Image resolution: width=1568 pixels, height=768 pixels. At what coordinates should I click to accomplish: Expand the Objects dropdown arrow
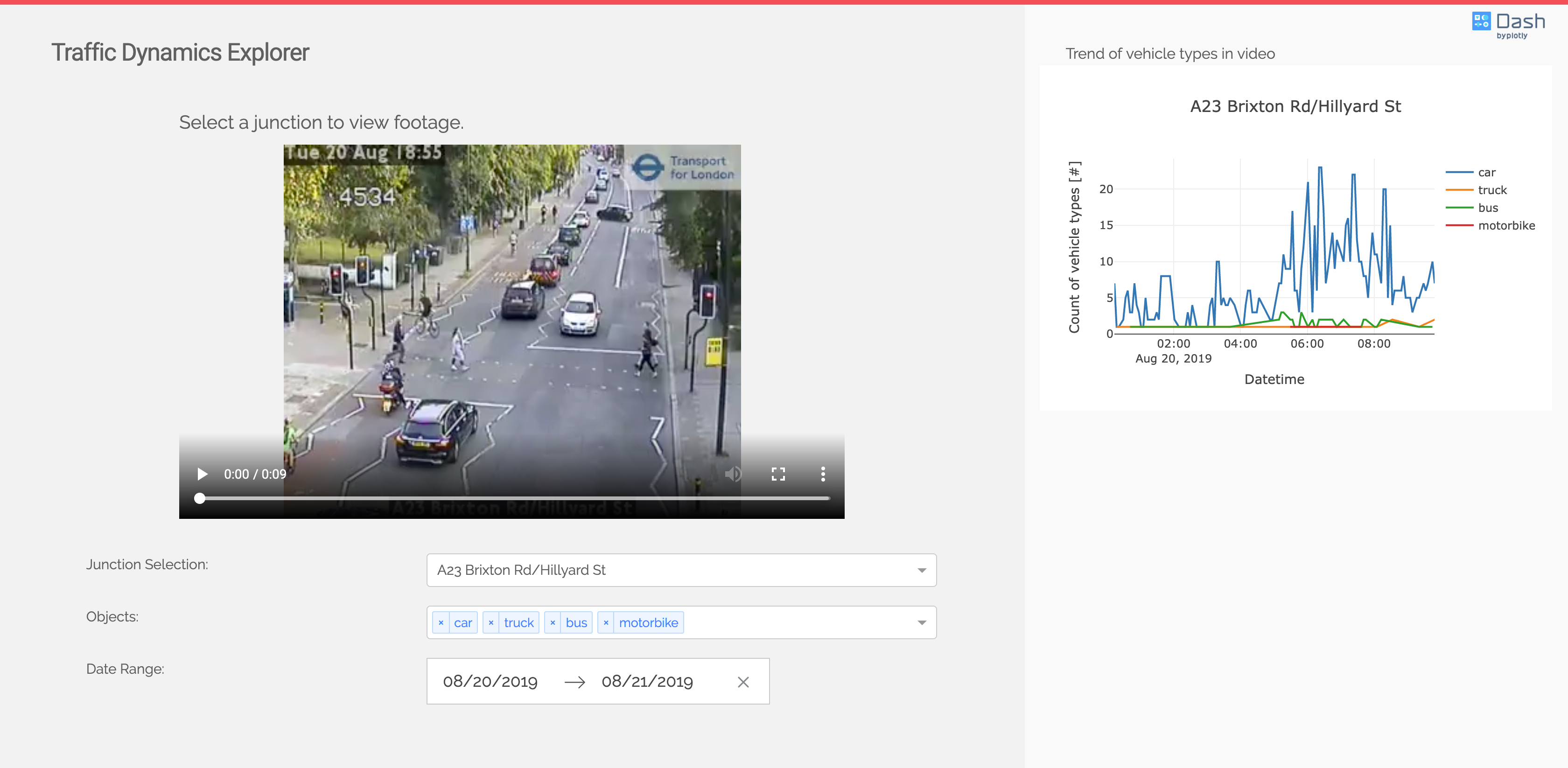click(x=922, y=622)
